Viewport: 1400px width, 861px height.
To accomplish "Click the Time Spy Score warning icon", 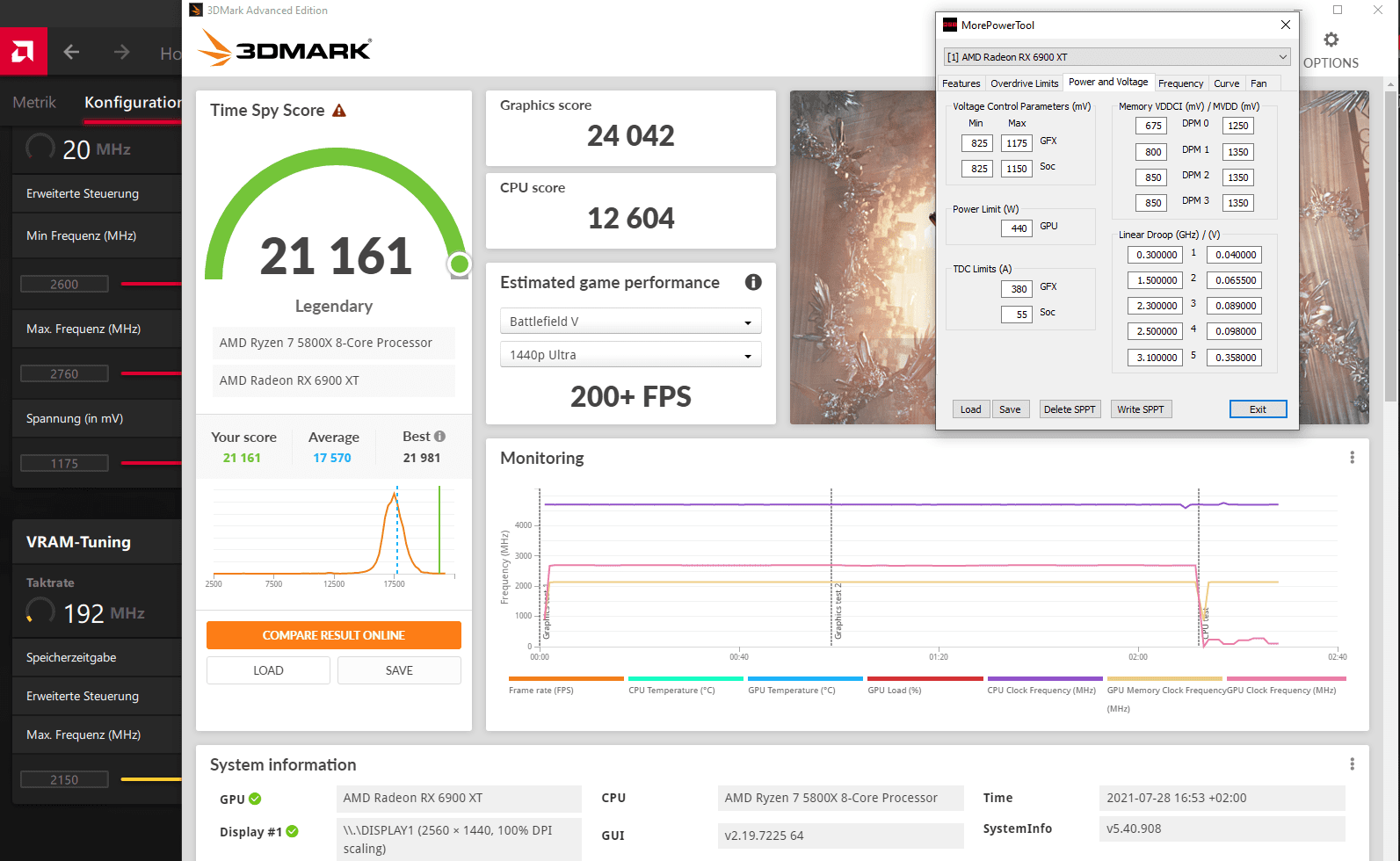I will [x=339, y=111].
